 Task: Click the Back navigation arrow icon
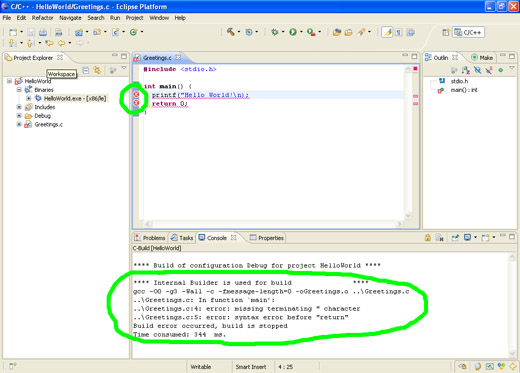pos(62,43)
